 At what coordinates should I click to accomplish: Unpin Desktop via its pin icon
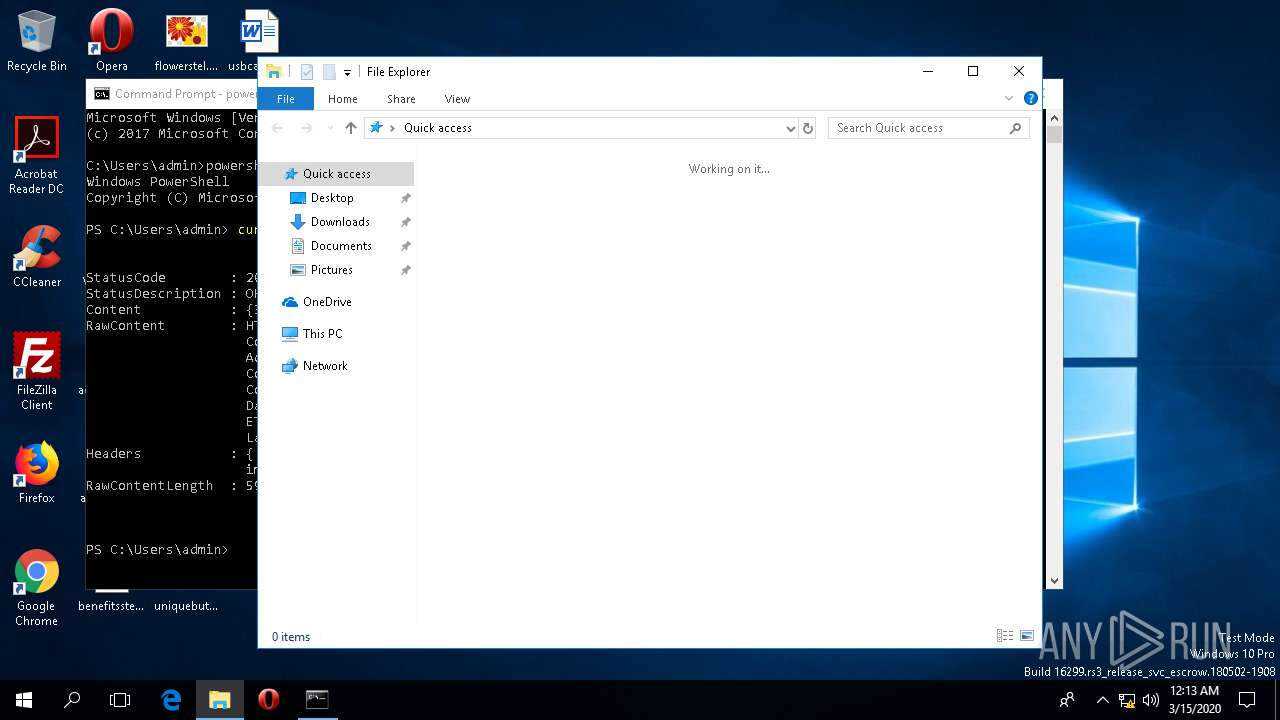(405, 198)
